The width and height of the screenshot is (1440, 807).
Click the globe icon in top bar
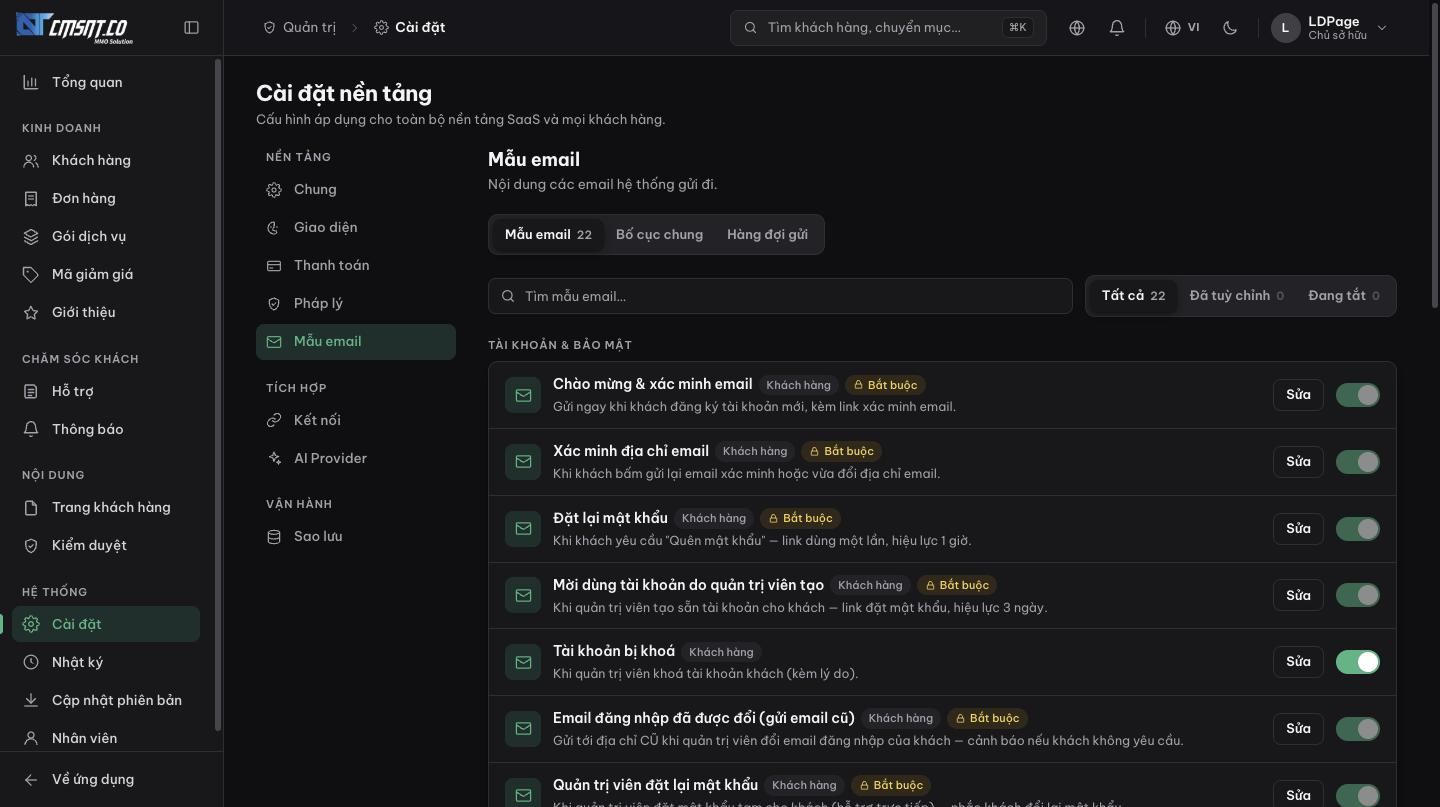pyautogui.click(x=1077, y=28)
